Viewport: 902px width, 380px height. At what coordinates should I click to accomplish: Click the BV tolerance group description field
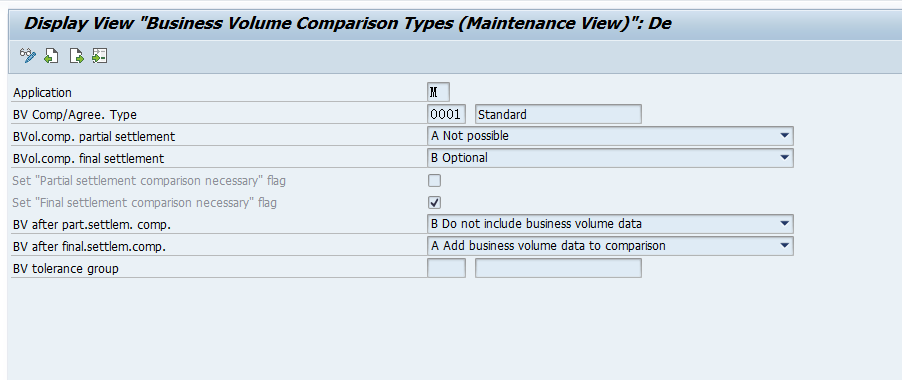click(x=558, y=268)
